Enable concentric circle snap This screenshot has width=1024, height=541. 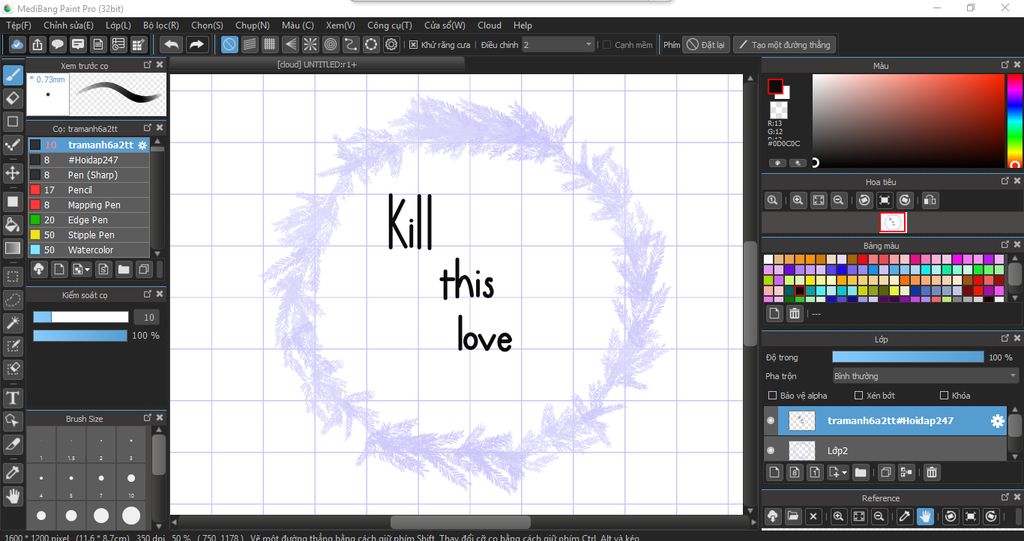point(330,44)
